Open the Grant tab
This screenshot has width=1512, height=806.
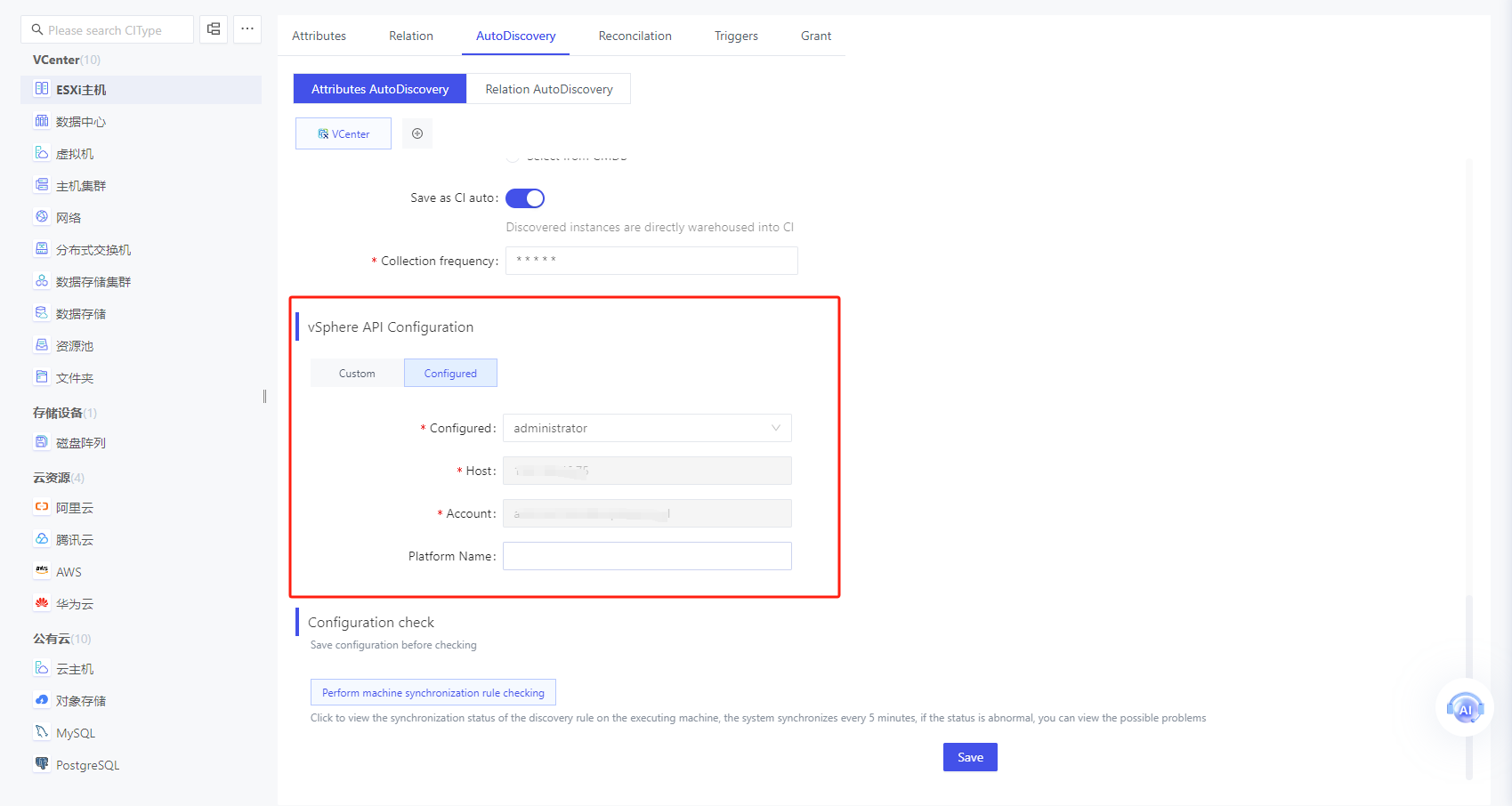click(x=816, y=36)
